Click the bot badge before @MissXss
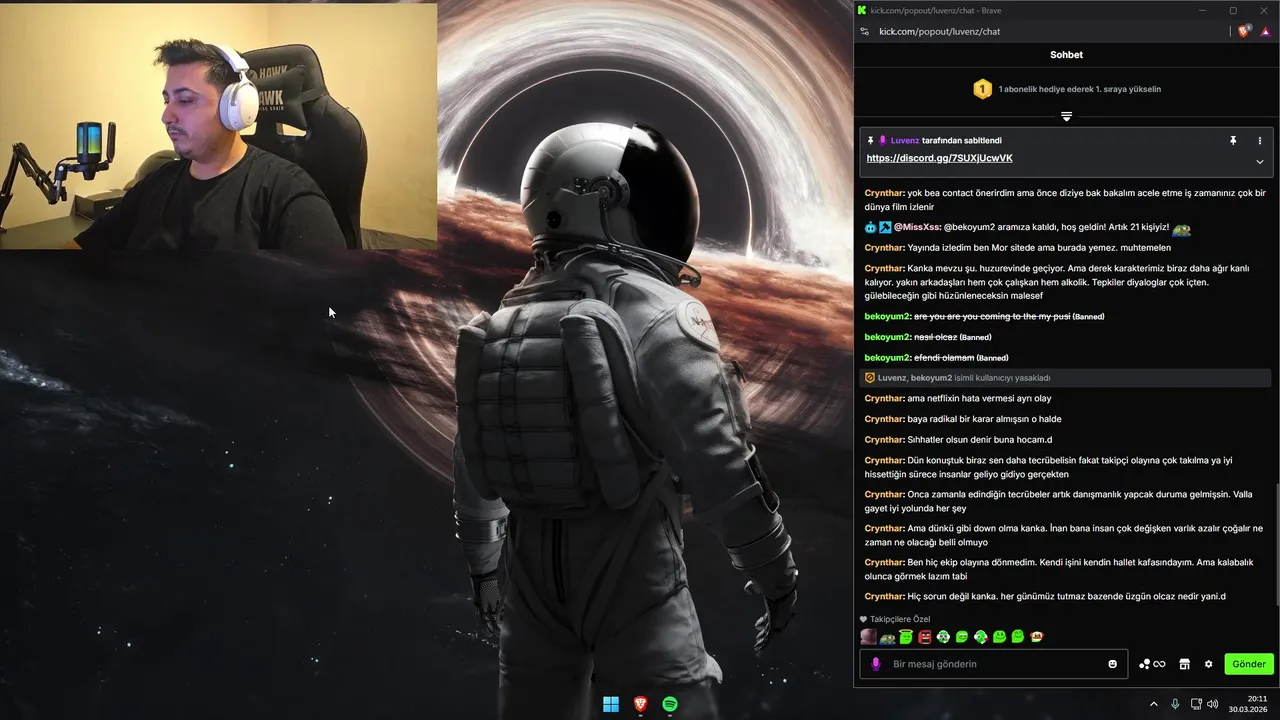This screenshot has width=1280, height=720. [x=871, y=228]
